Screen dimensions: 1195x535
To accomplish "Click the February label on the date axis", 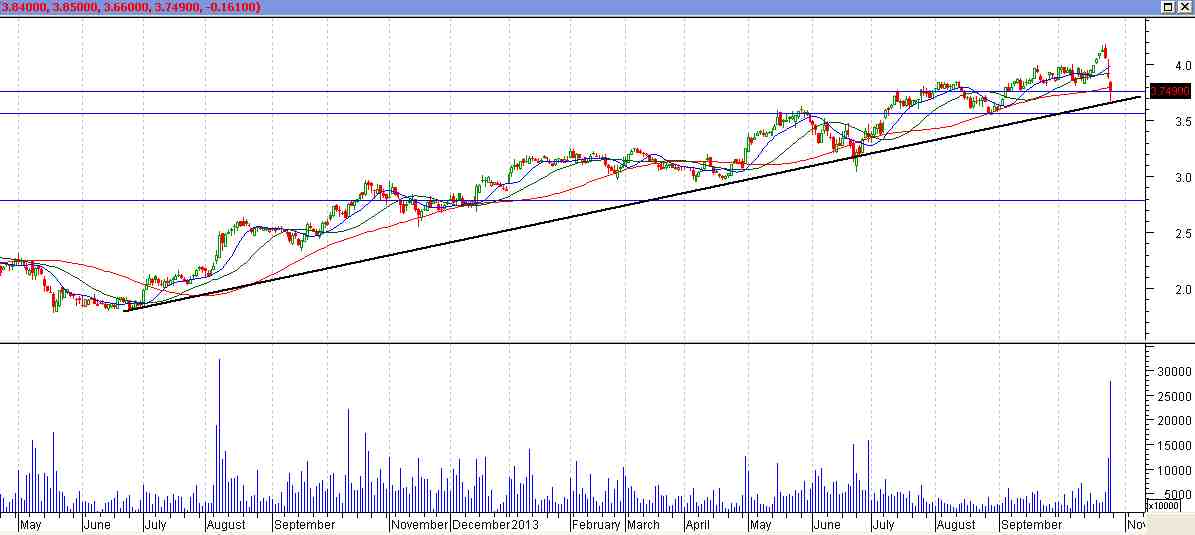I will pyautogui.click(x=598, y=525).
